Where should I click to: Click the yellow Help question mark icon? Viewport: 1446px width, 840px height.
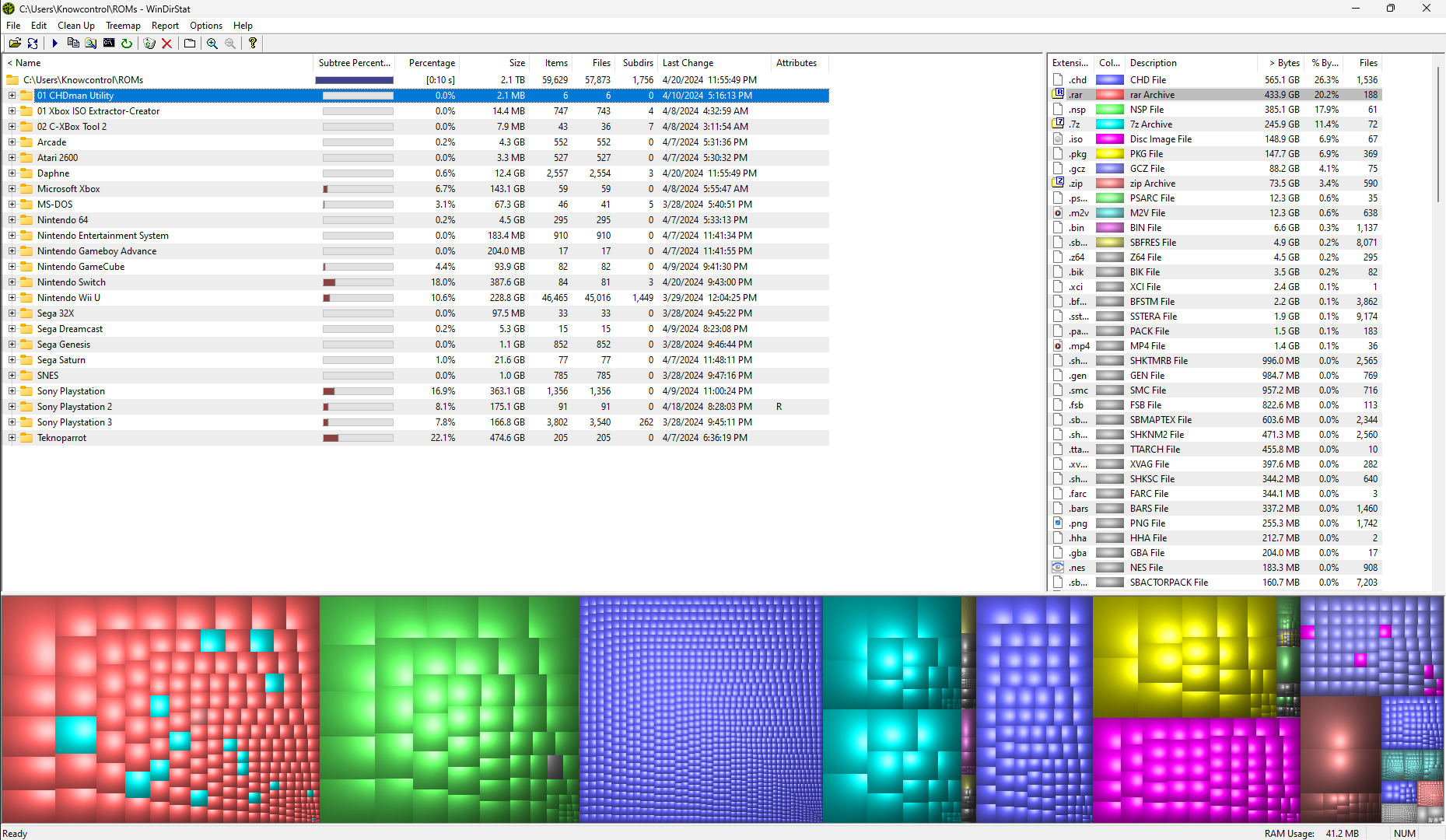coord(253,44)
